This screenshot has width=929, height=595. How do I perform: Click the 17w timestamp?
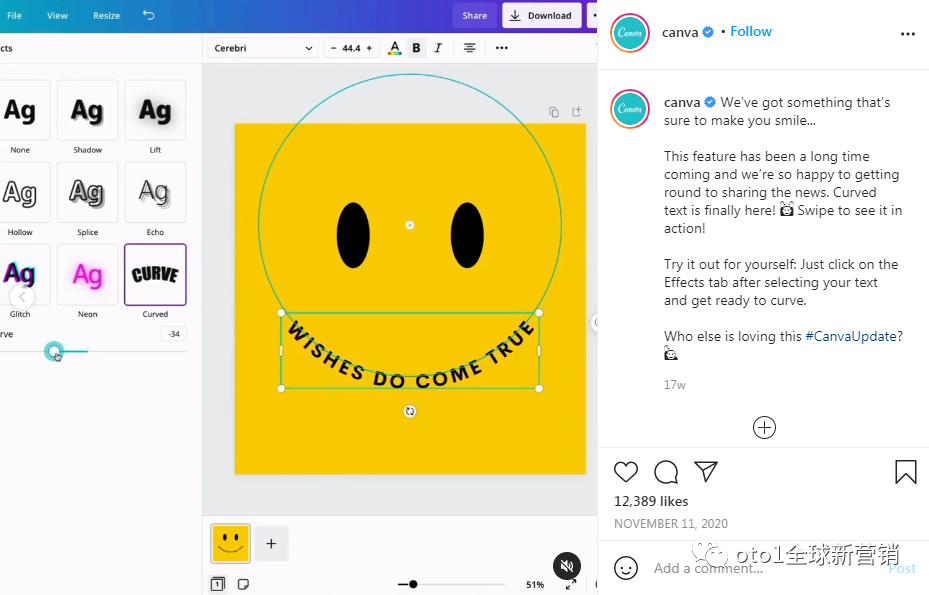tap(674, 385)
